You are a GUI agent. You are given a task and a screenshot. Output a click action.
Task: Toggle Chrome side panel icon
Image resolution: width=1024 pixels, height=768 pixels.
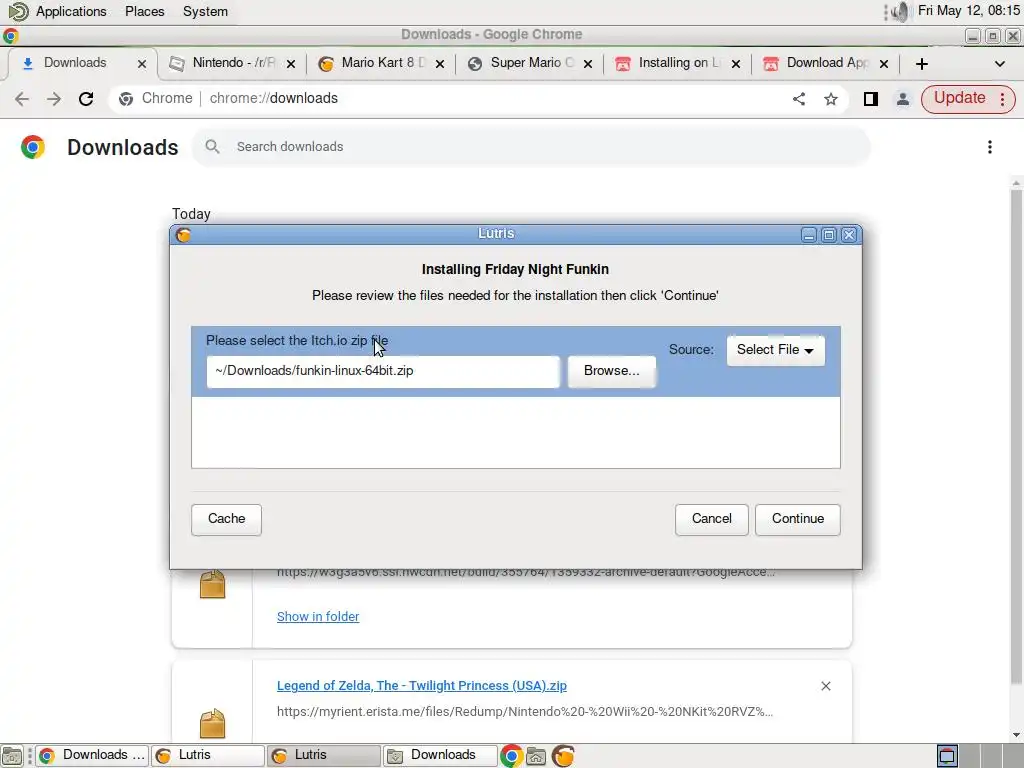click(871, 99)
